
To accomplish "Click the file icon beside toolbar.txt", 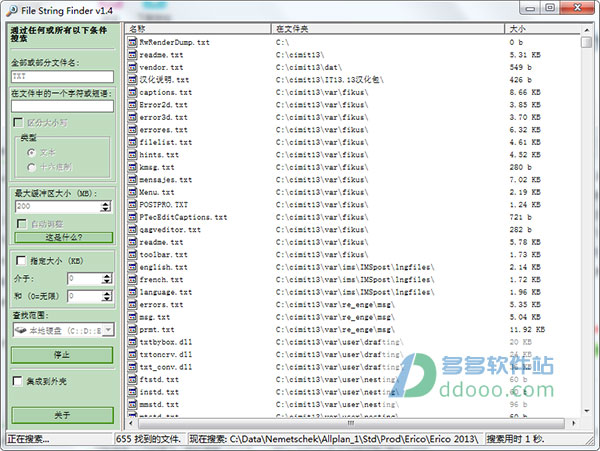I will coord(132,254).
